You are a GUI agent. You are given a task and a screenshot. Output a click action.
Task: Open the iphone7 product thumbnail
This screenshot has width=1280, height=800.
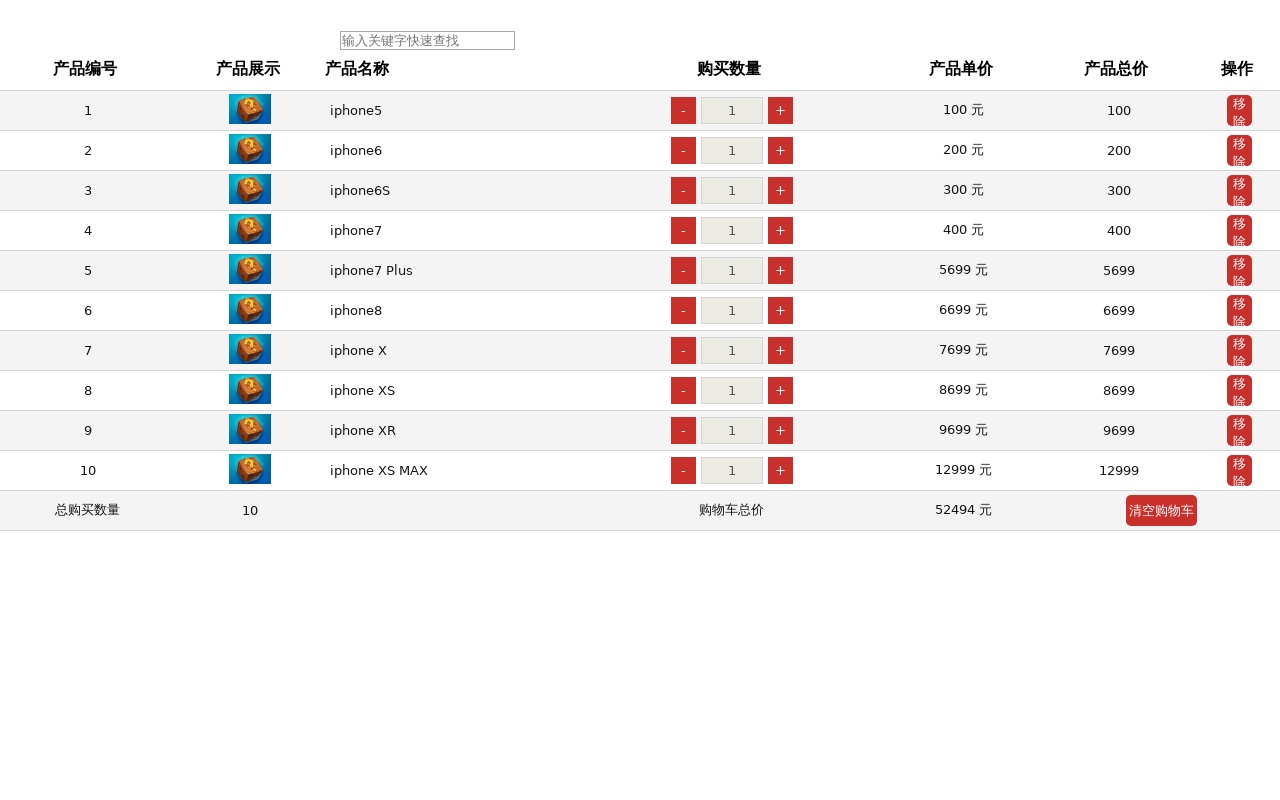pos(250,229)
